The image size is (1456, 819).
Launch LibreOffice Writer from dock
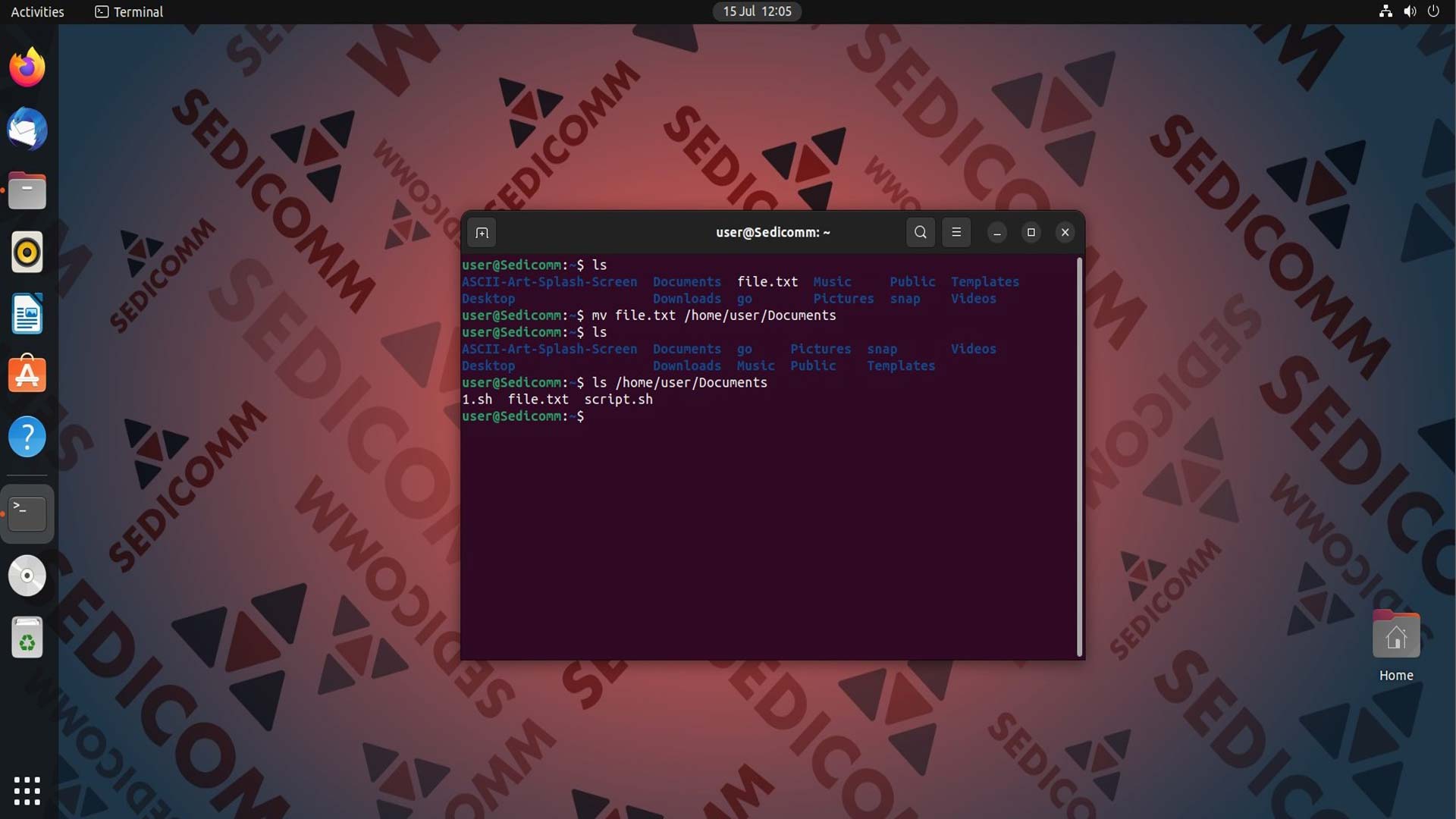(x=27, y=314)
